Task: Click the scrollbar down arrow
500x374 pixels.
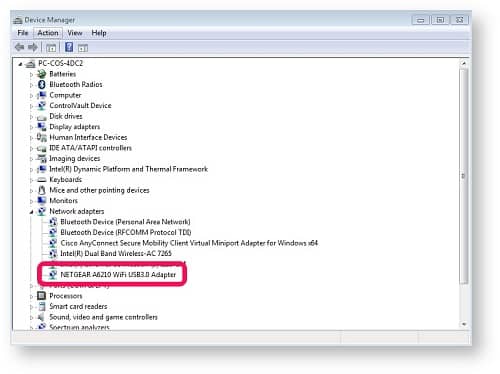Action: coord(464,324)
